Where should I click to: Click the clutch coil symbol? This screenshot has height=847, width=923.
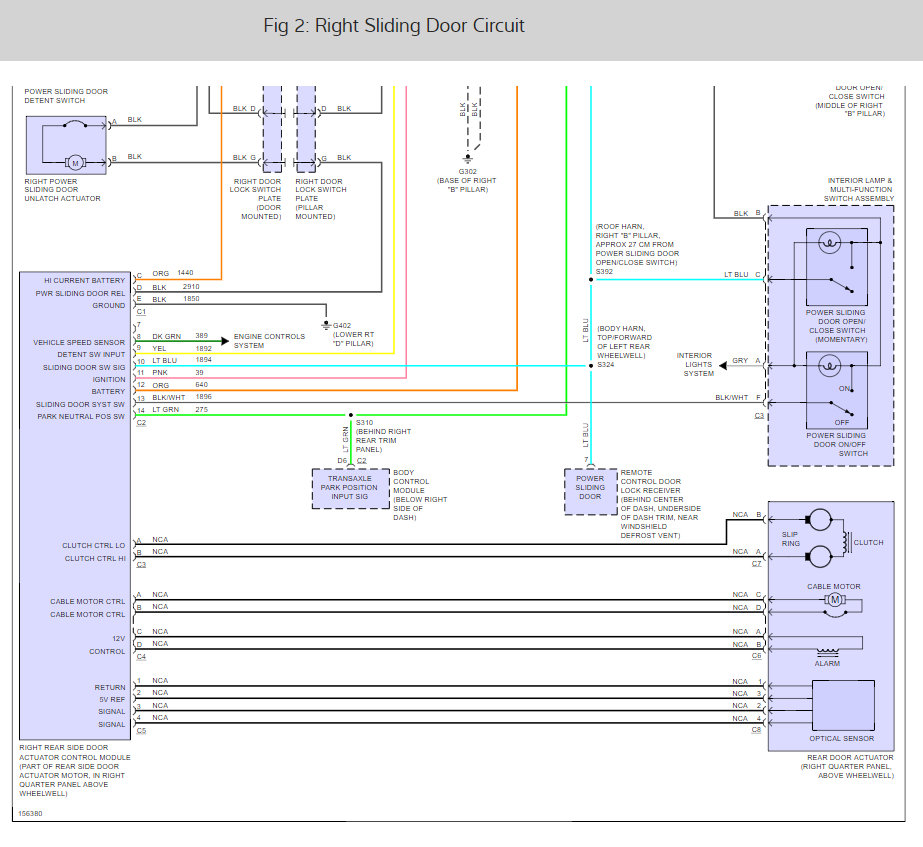click(x=846, y=542)
